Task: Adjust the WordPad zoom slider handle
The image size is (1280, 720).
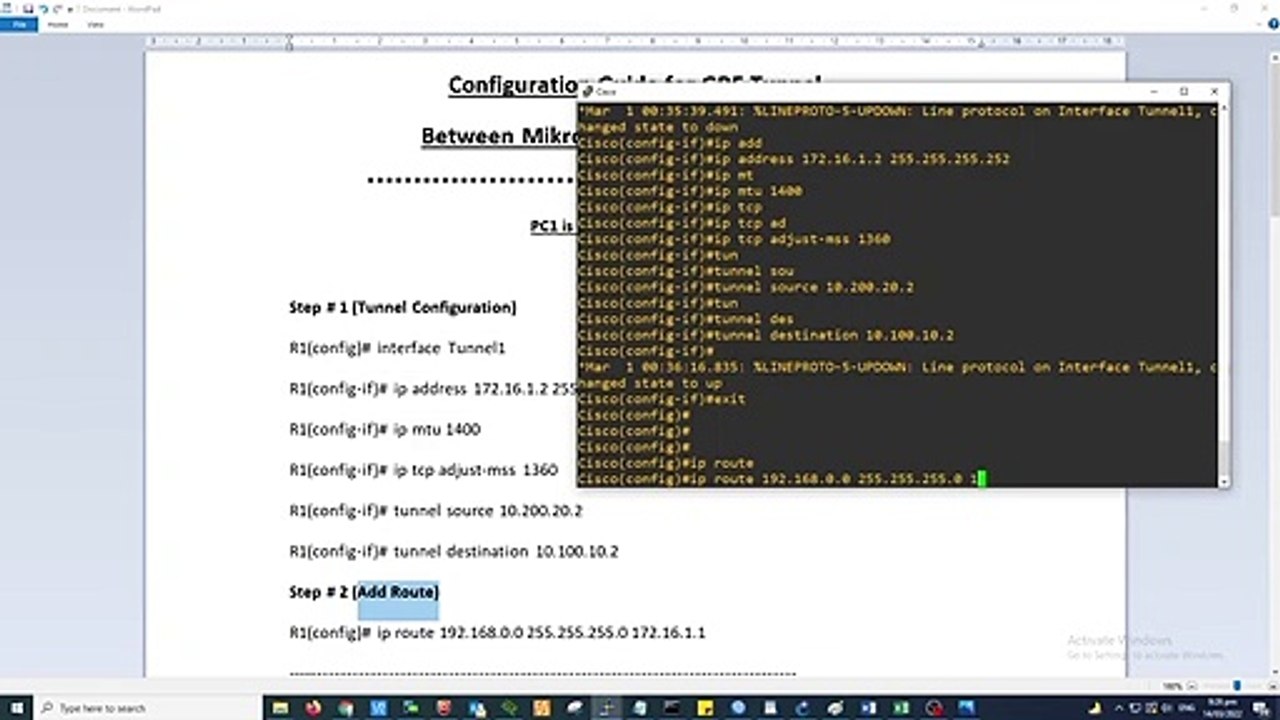Action: coord(1237,686)
